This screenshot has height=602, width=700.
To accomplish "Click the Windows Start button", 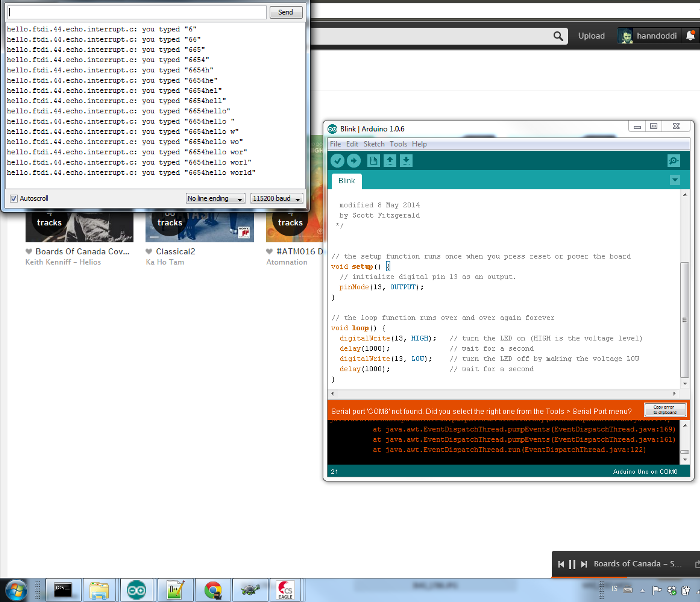I will pyautogui.click(x=16, y=590).
